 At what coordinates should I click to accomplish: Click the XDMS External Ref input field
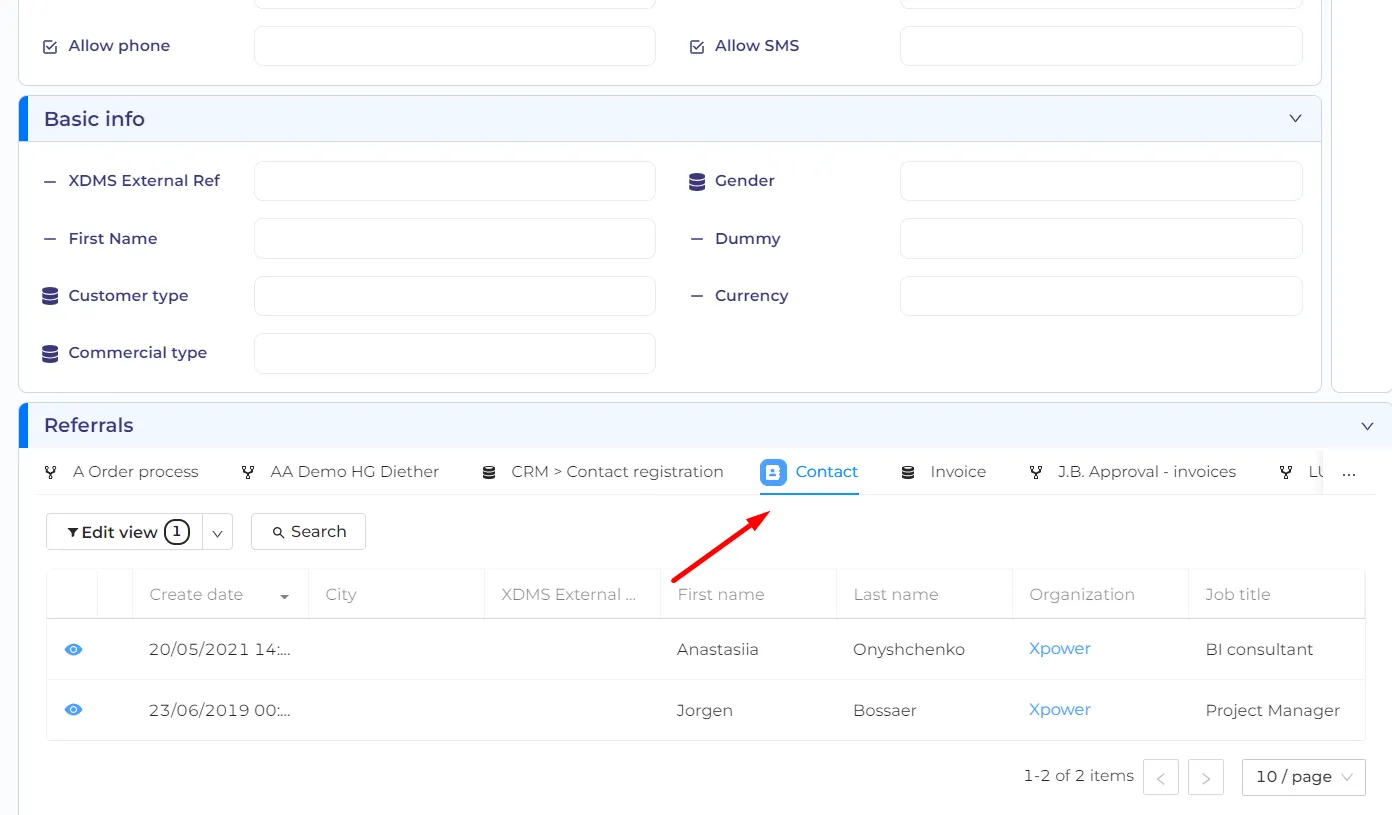(x=455, y=181)
